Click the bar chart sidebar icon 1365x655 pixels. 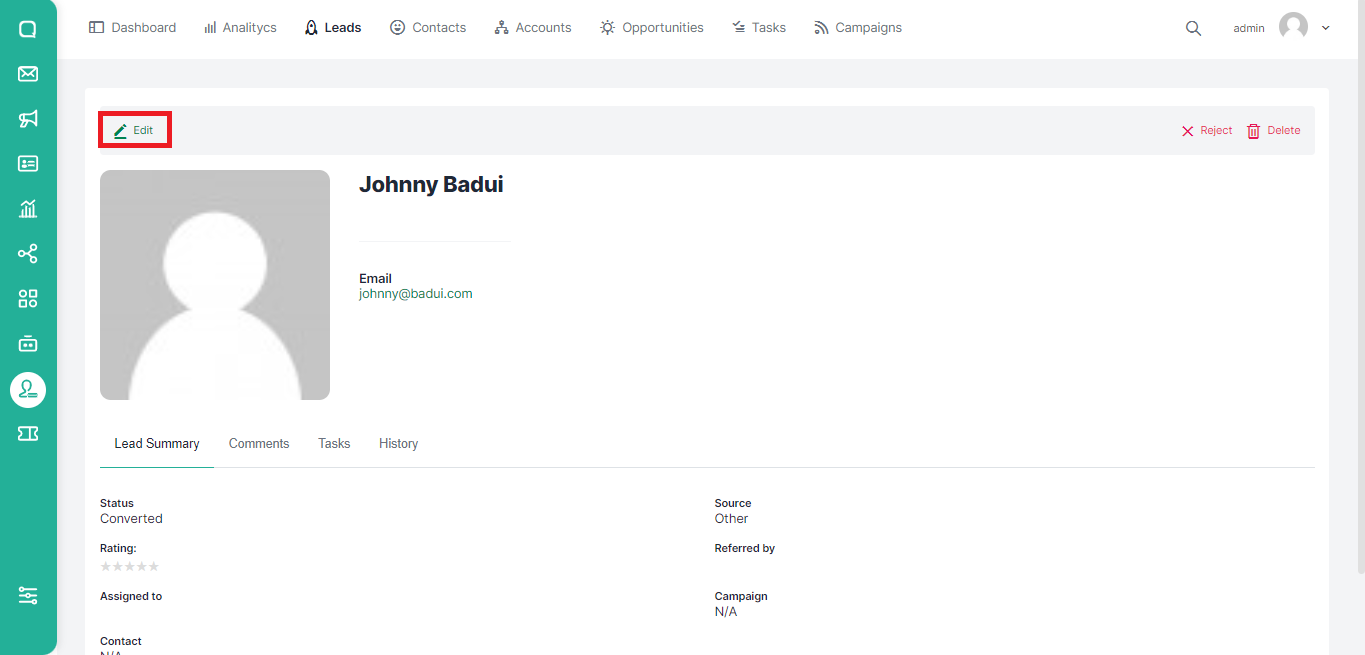coord(28,209)
